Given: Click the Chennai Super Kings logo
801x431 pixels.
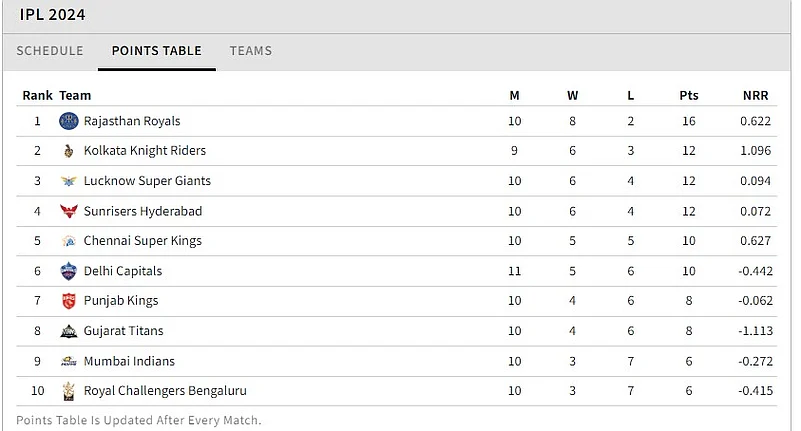Looking at the screenshot, I should (x=68, y=241).
